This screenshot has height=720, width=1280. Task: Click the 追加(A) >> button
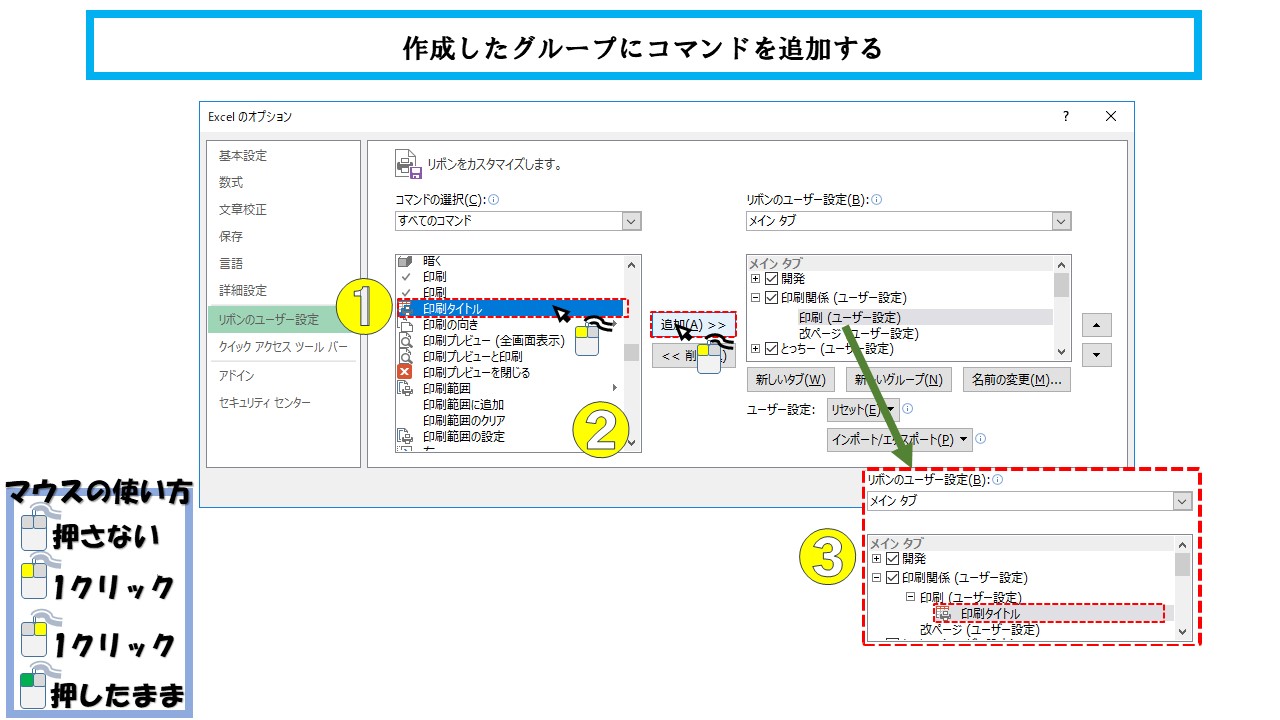[x=693, y=325]
